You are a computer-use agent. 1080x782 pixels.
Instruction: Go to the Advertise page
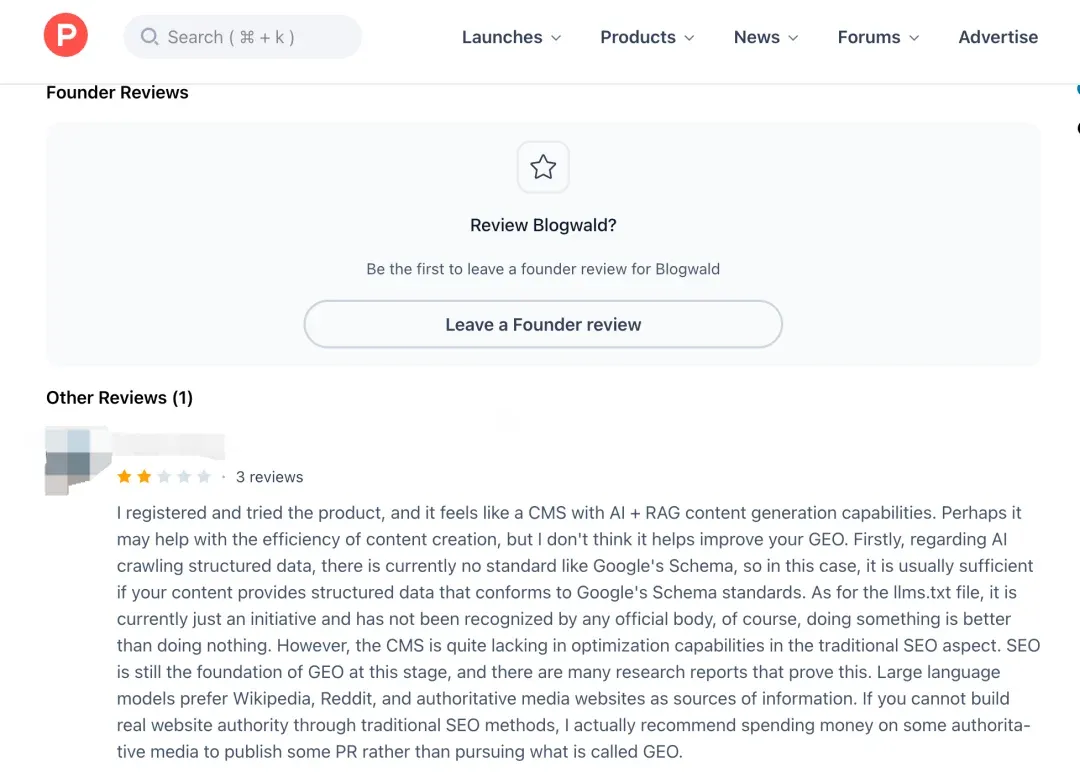coord(998,37)
